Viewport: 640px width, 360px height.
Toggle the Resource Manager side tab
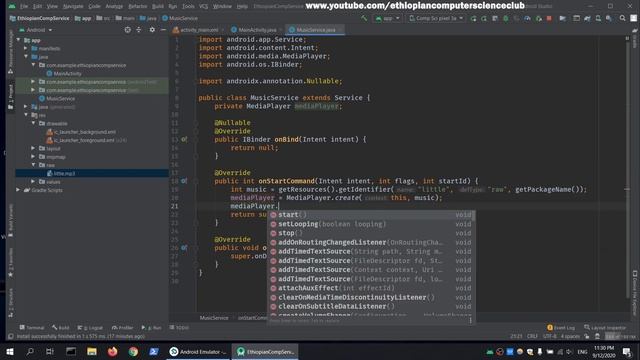[11, 52]
